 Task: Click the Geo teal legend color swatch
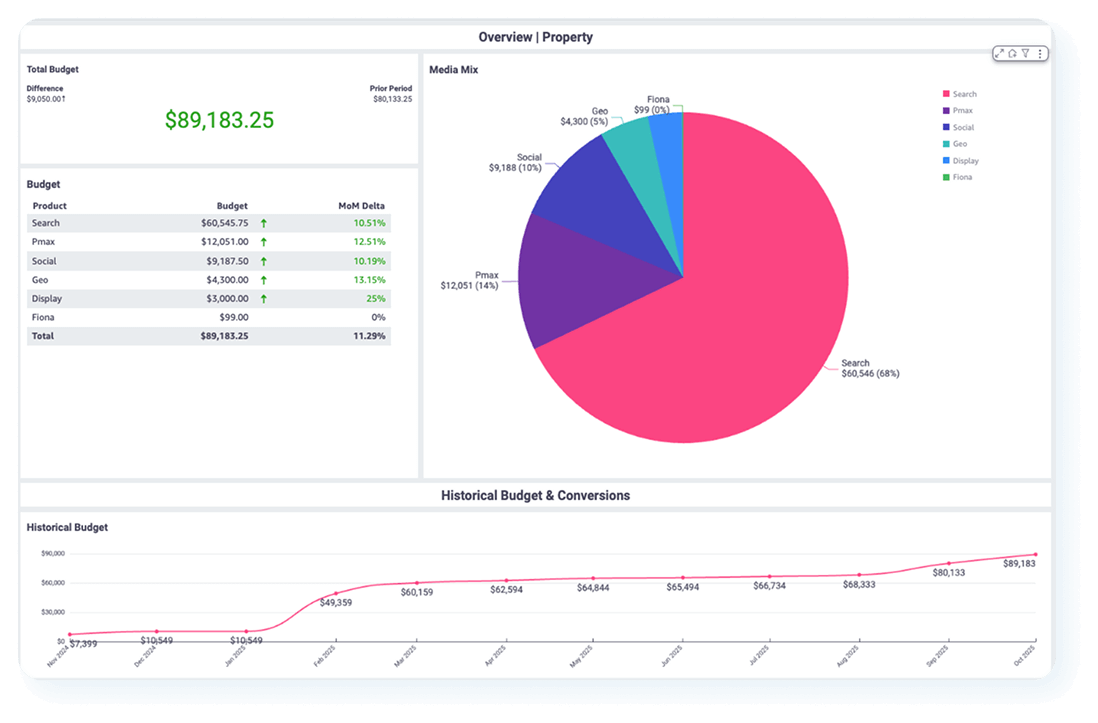[946, 144]
